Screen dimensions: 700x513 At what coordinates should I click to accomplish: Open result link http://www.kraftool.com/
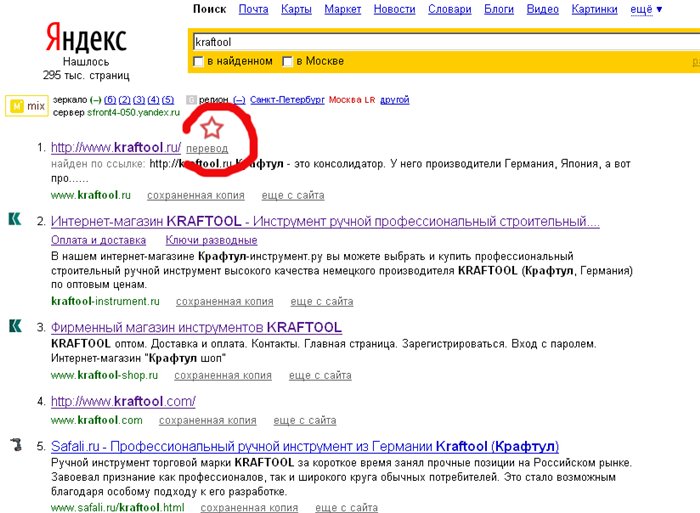click(x=123, y=401)
